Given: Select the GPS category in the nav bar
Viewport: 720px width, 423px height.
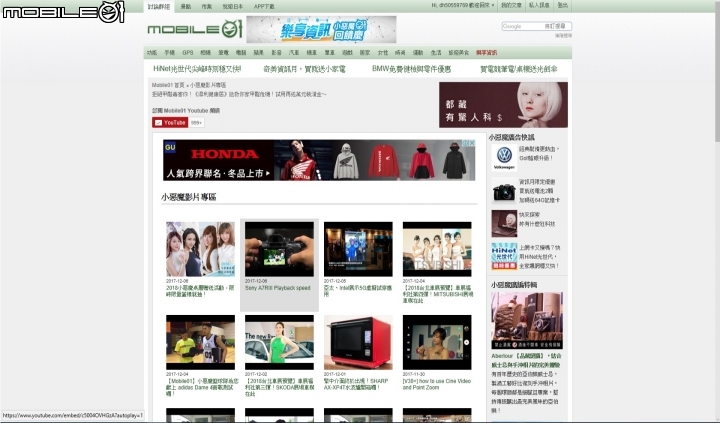Looking at the screenshot, I should coord(187,53).
